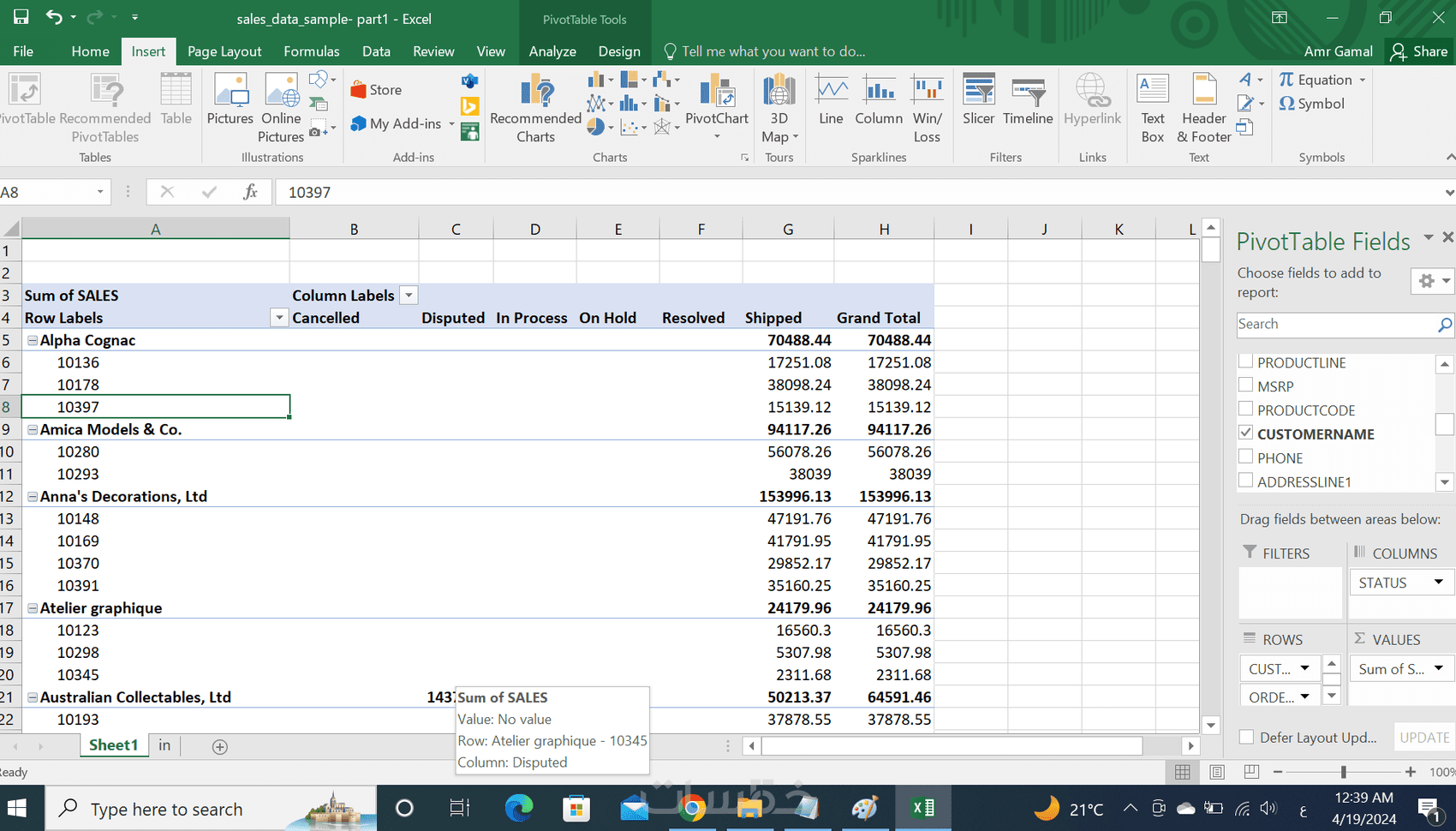
Task: Switch to Page Layout view in status bar
Action: pyautogui.click(x=1217, y=772)
